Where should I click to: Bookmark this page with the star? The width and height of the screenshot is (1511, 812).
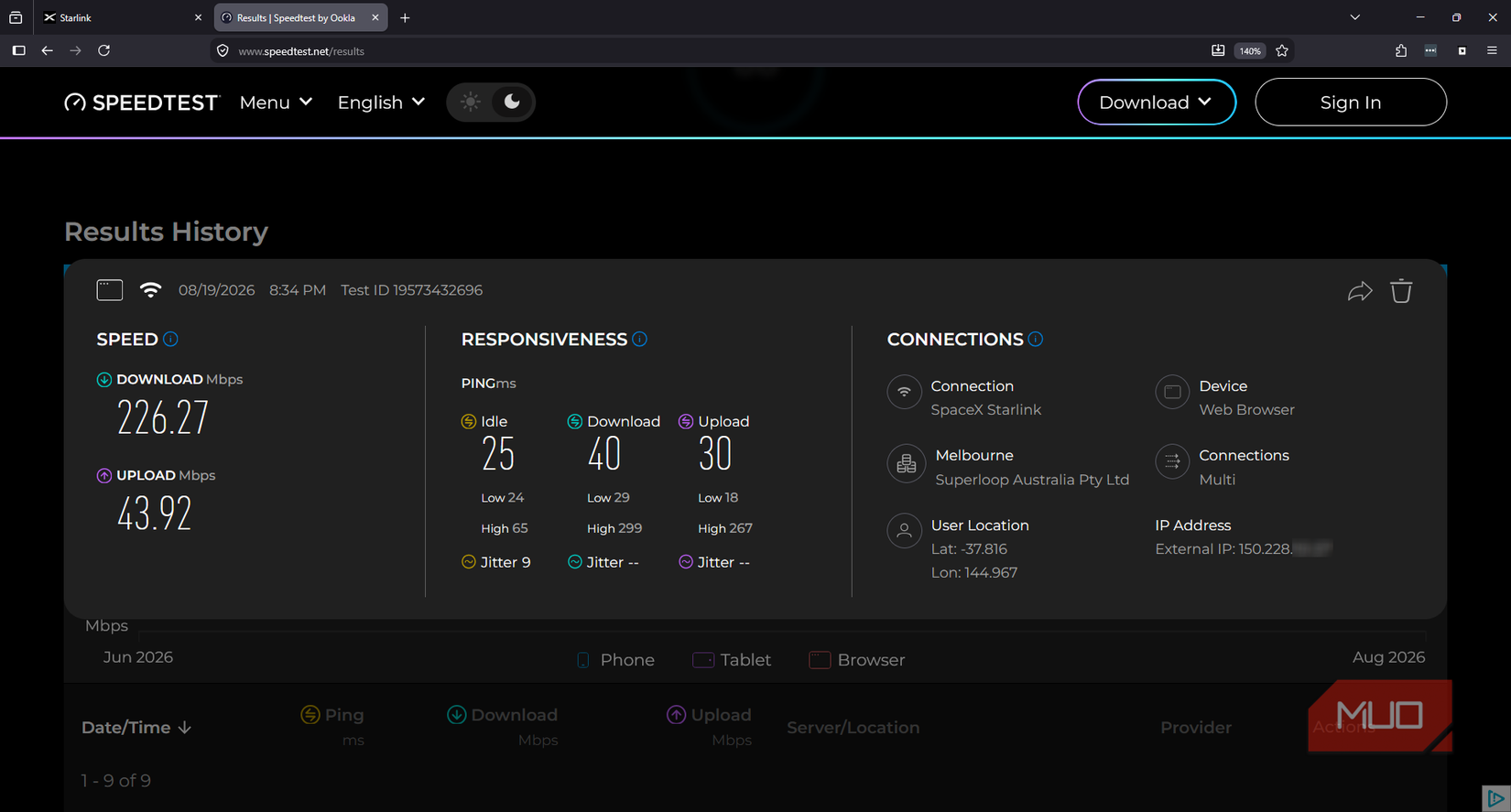coord(1282,50)
